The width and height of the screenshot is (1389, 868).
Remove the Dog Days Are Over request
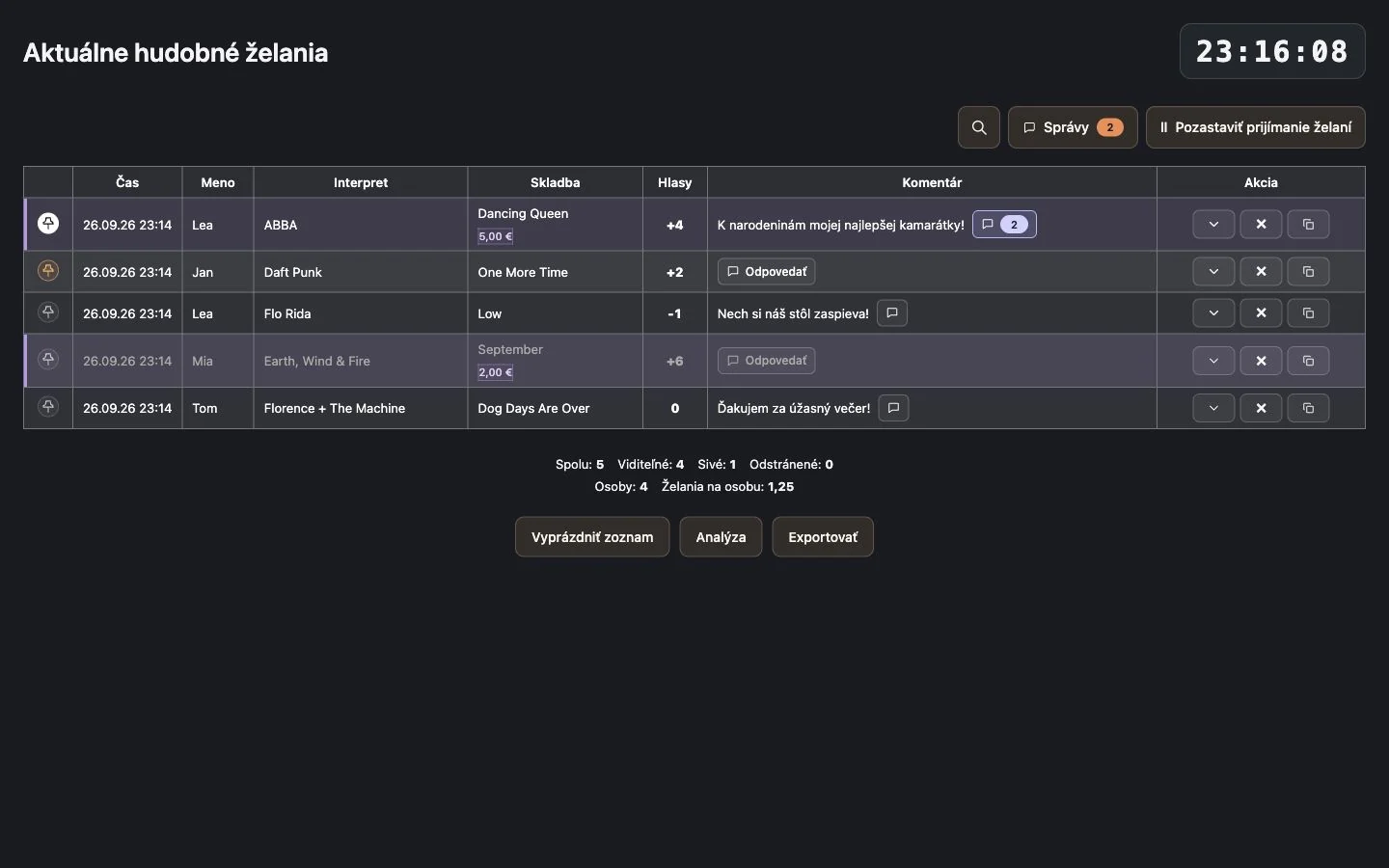[1261, 408]
